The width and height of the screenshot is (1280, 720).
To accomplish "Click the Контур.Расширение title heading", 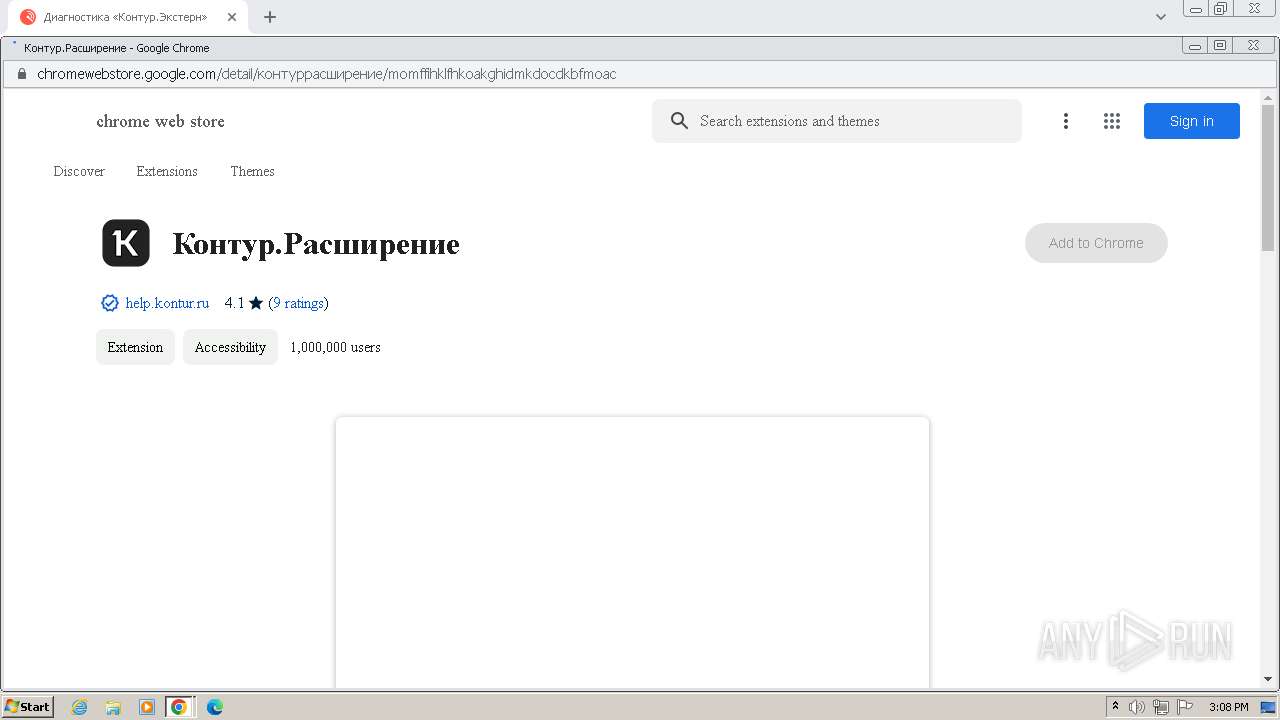I will [316, 244].
